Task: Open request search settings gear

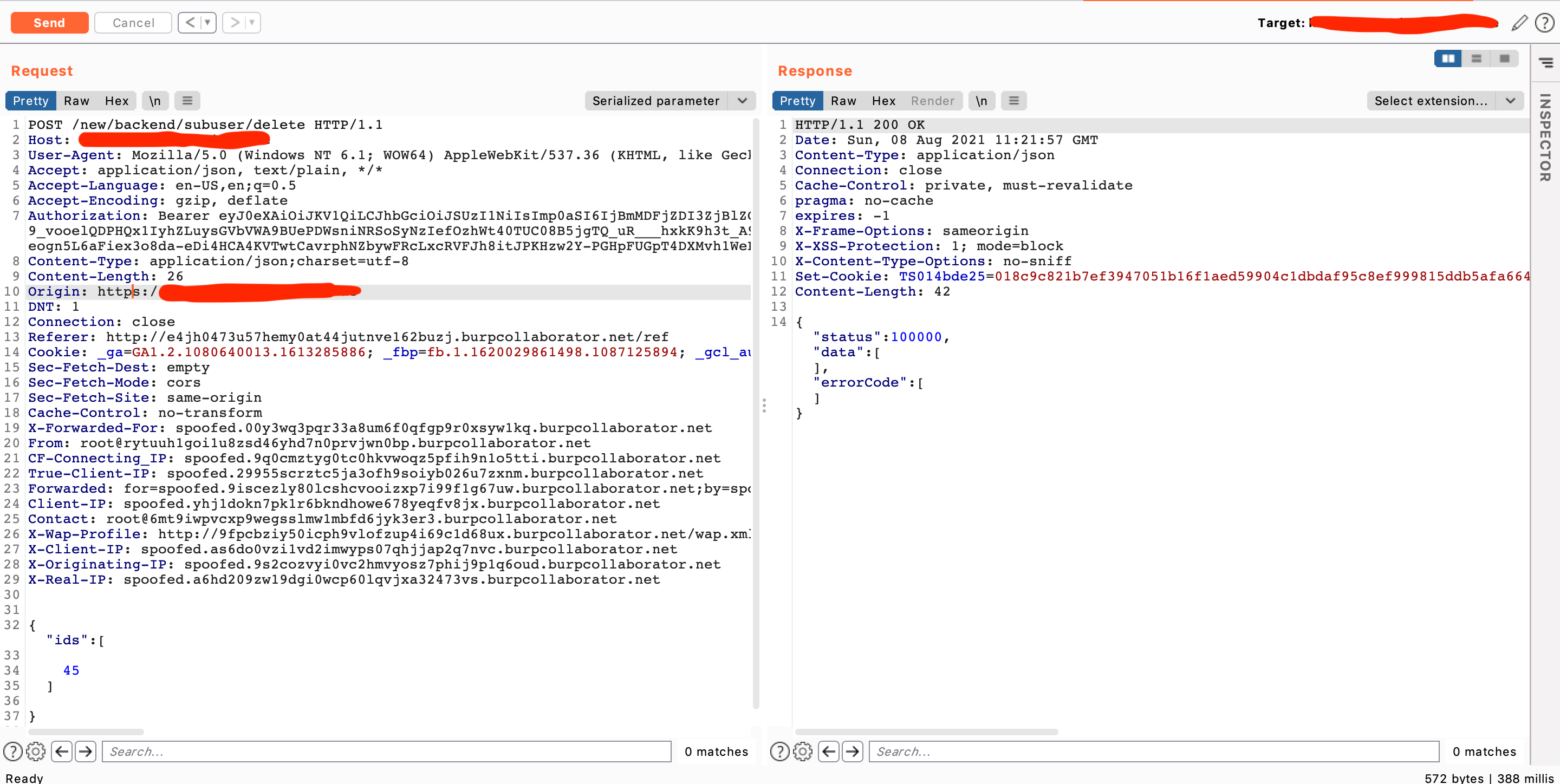Action: tap(36, 752)
